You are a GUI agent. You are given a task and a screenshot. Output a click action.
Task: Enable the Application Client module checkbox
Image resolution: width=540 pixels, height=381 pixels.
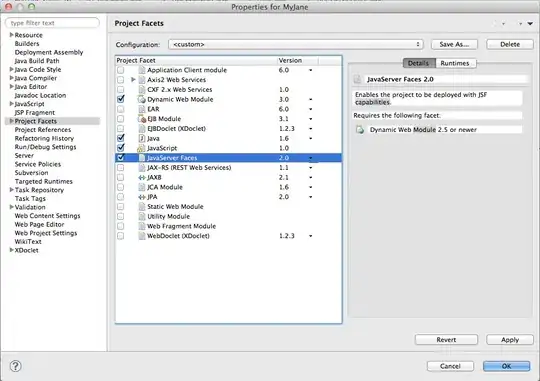pos(120,70)
